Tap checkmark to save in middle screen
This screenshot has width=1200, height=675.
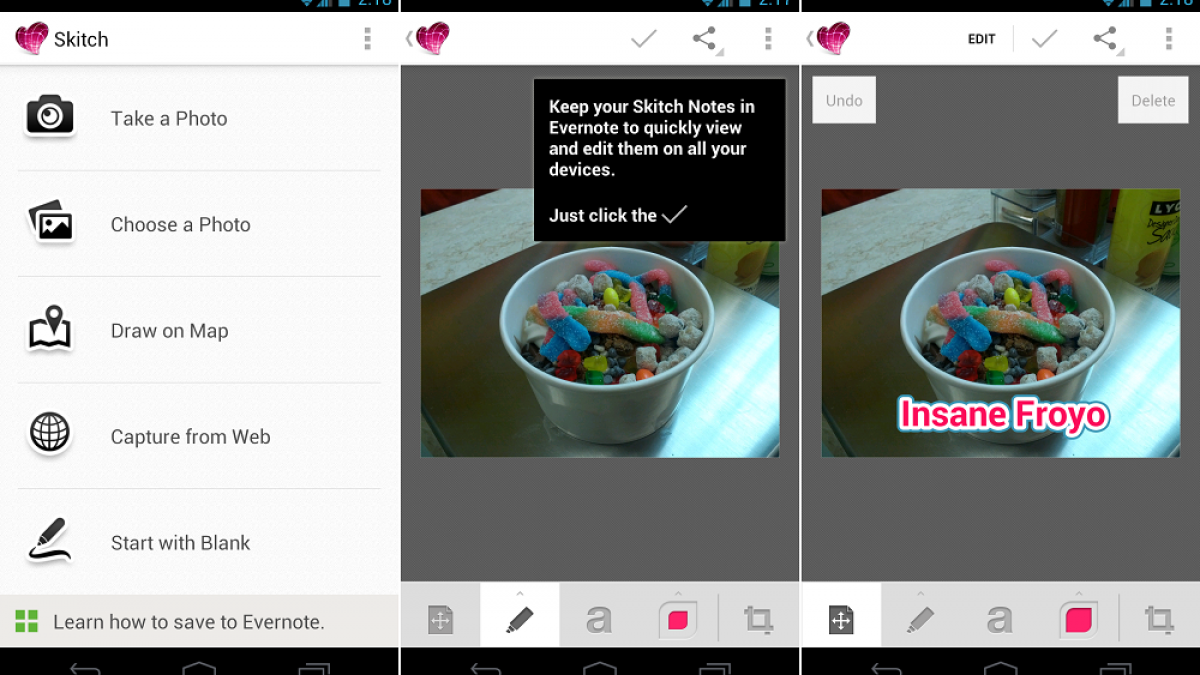(644, 39)
